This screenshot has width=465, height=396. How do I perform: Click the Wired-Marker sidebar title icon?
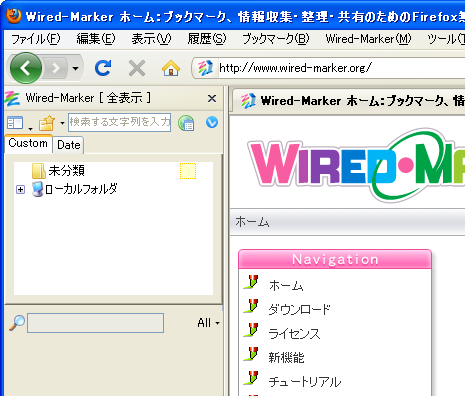click(x=13, y=99)
